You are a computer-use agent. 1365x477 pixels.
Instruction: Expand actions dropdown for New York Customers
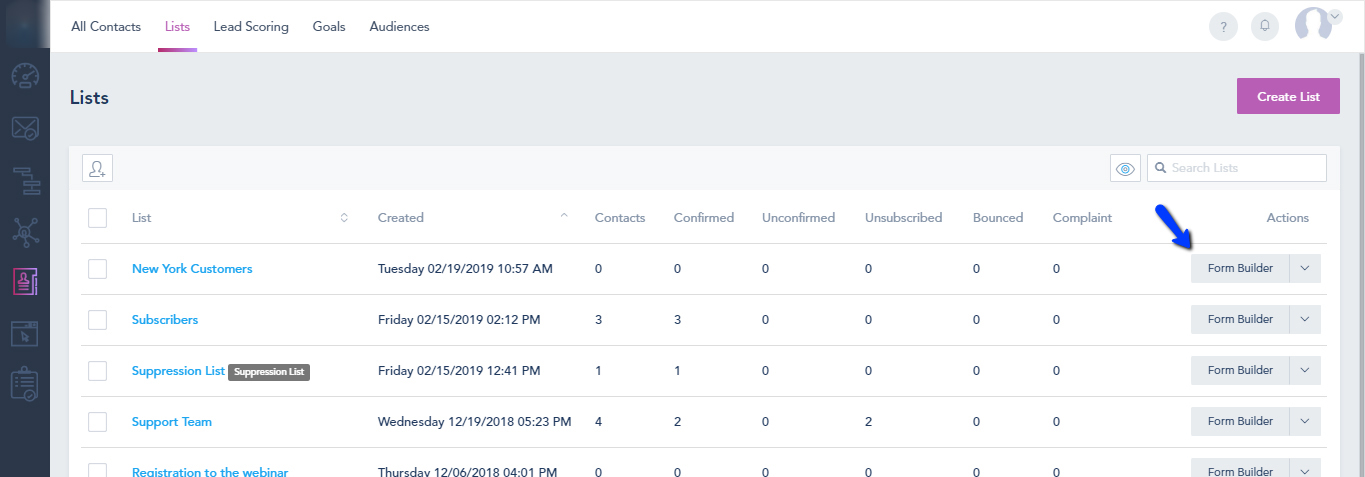pos(1305,268)
